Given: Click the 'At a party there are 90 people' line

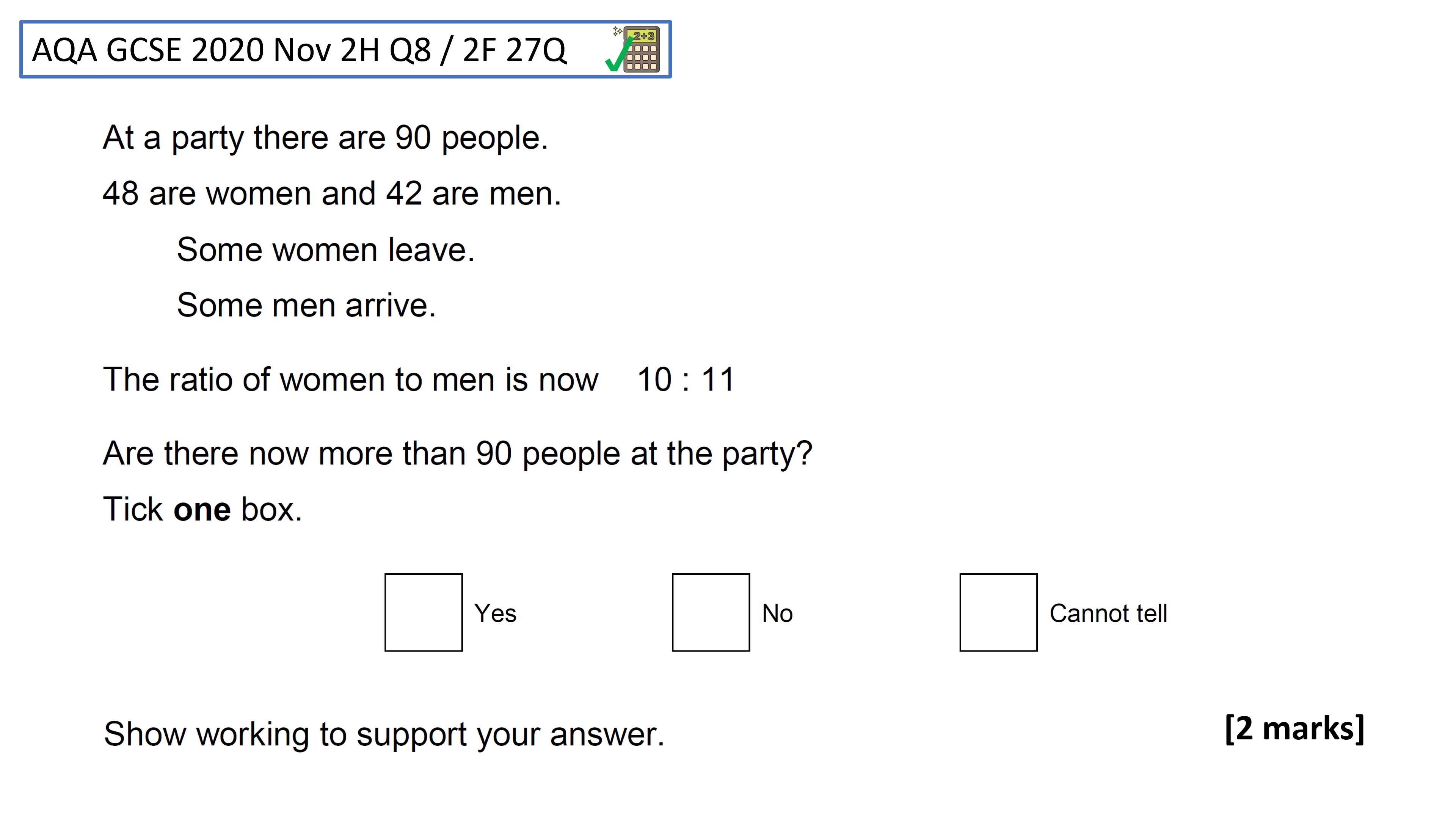Looking at the screenshot, I should (325, 138).
